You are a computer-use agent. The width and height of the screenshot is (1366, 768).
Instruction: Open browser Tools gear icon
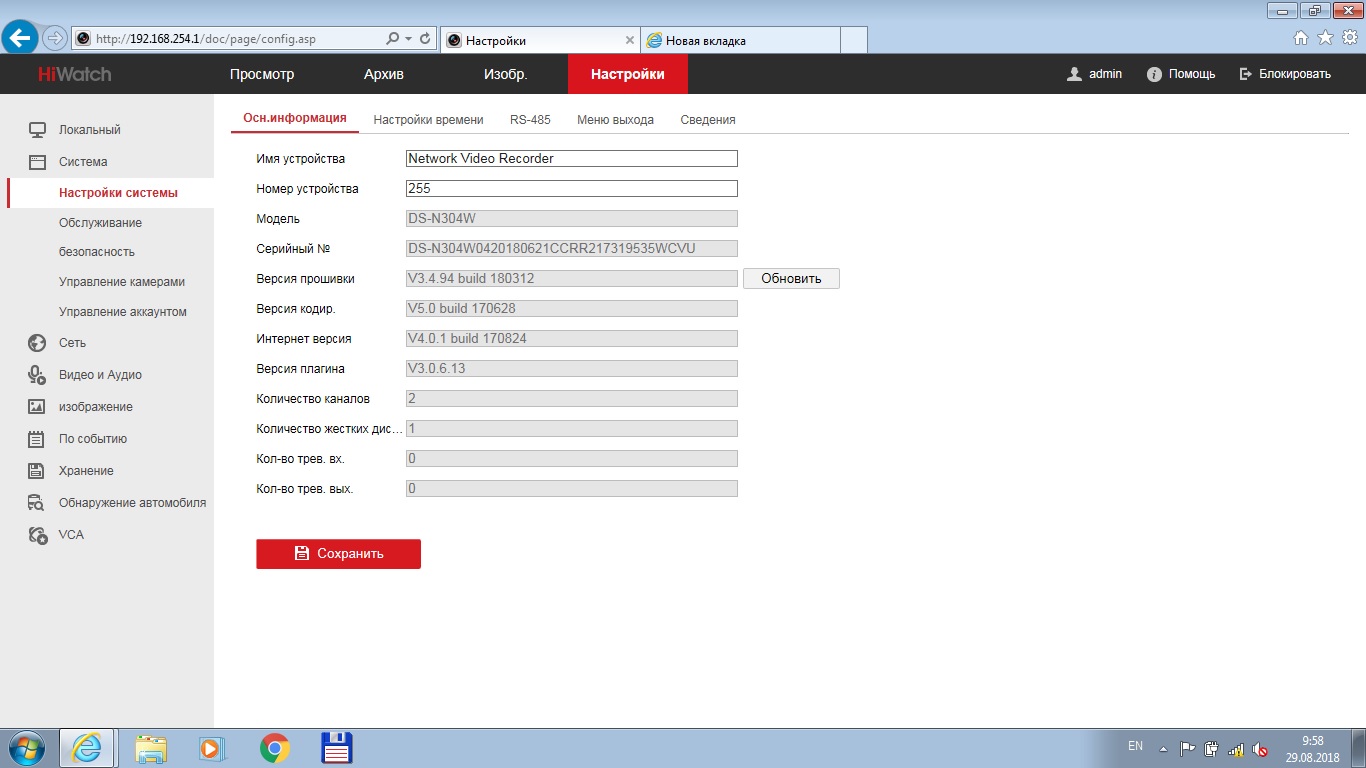point(1349,38)
